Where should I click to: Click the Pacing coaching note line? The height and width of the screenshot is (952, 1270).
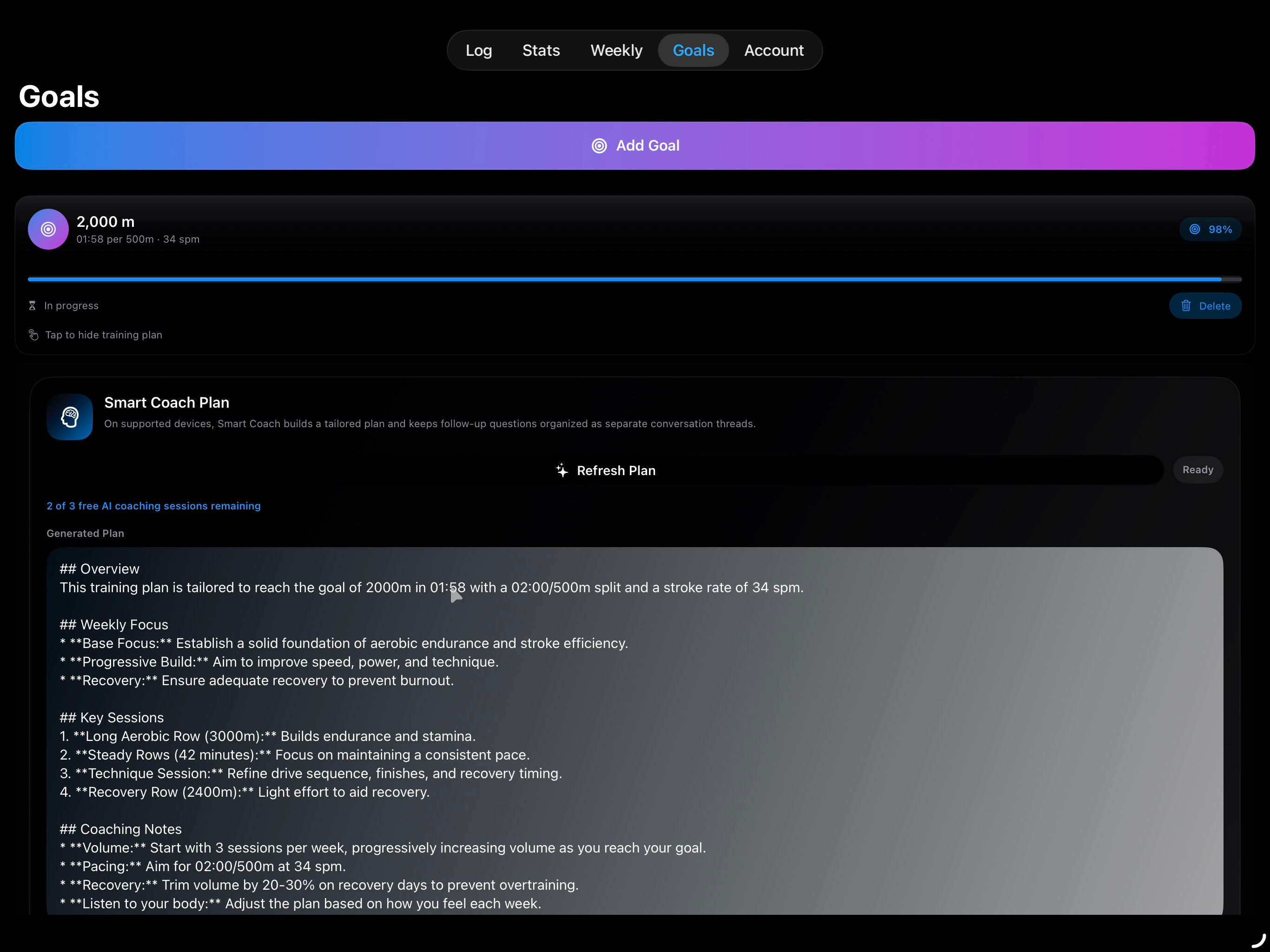click(203, 866)
